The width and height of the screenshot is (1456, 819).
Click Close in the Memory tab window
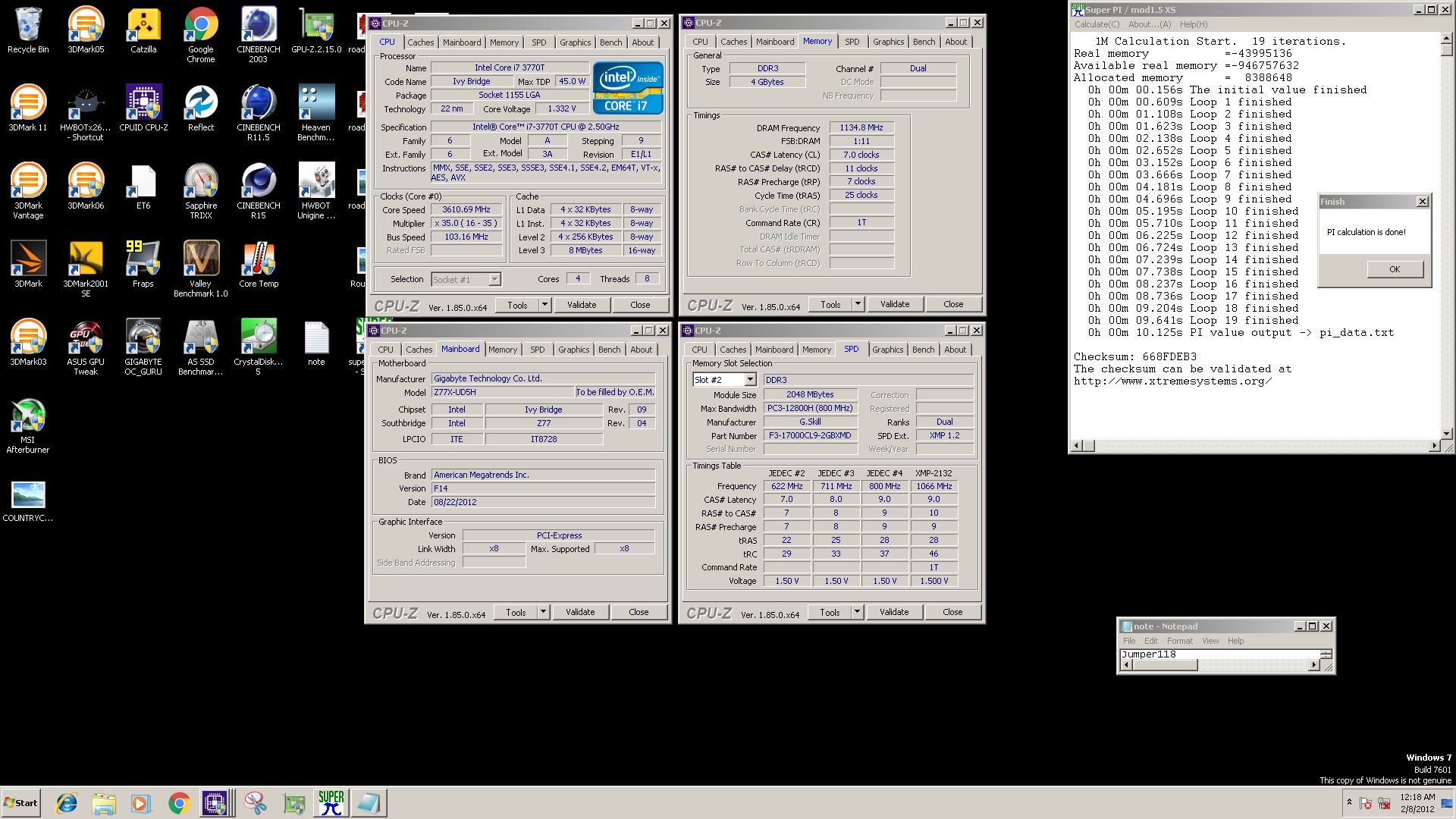(x=953, y=304)
